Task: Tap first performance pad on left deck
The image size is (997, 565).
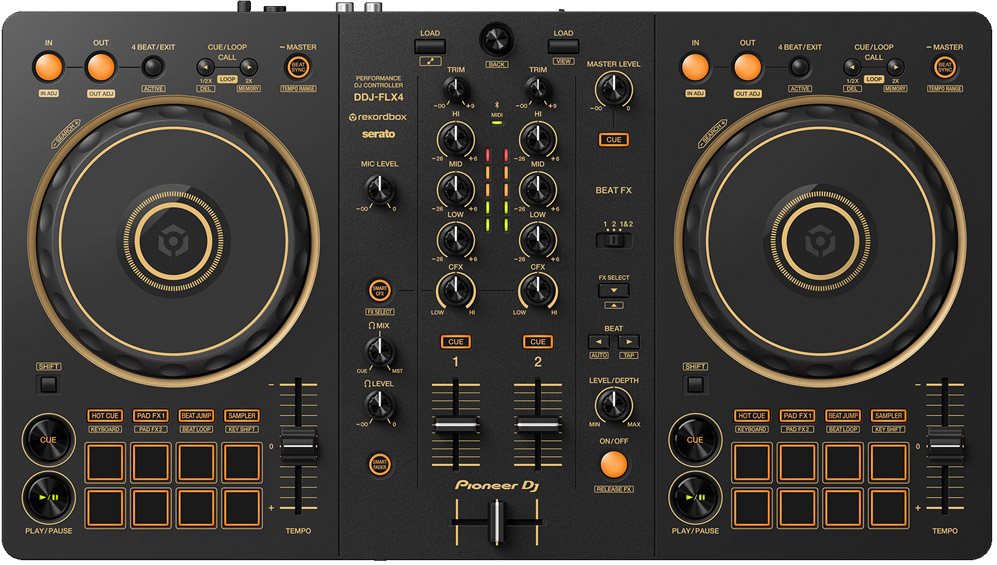Action: click(x=105, y=463)
